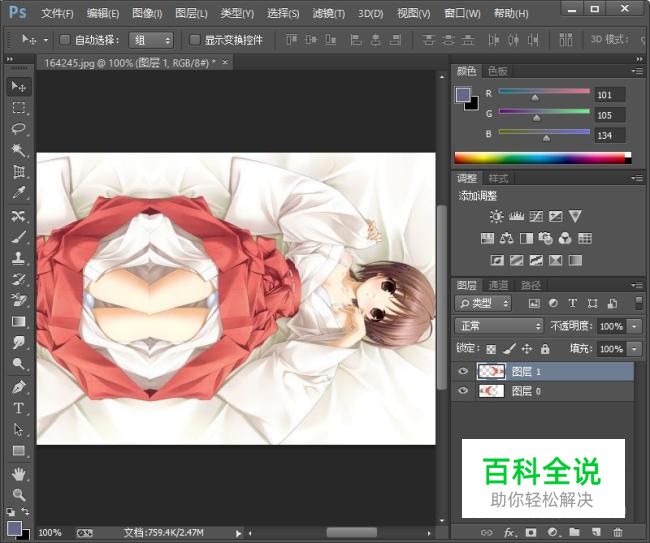
Task: Open the Move tool preset picker arrow
Action: click(x=46, y=40)
